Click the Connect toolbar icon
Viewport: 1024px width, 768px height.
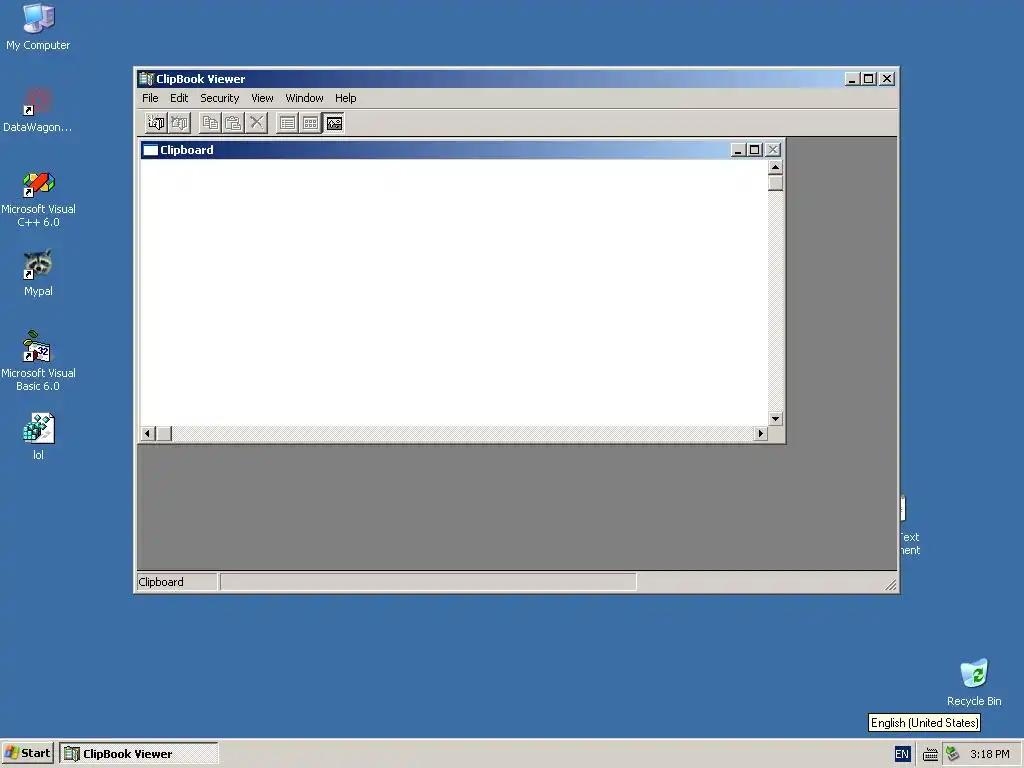pyautogui.click(x=156, y=123)
